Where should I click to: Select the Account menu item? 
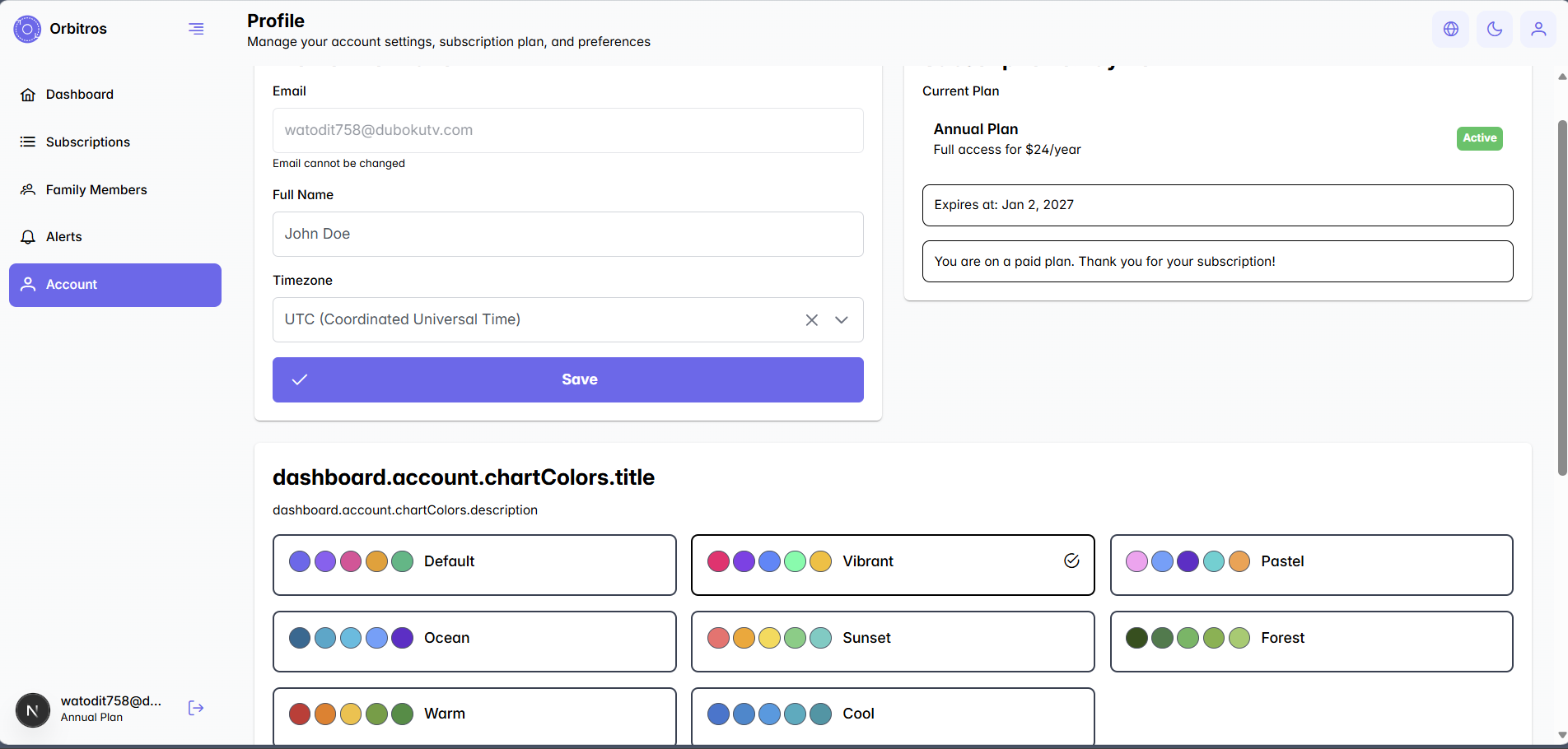pyautogui.click(x=71, y=284)
